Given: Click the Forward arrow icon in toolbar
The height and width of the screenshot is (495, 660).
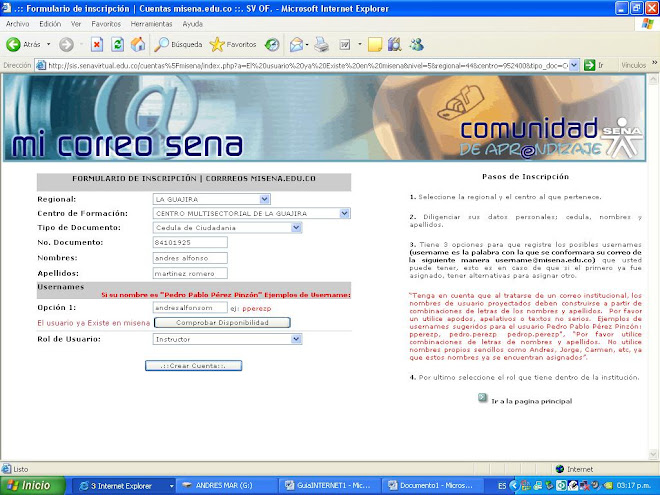Looking at the screenshot, I should (66, 44).
